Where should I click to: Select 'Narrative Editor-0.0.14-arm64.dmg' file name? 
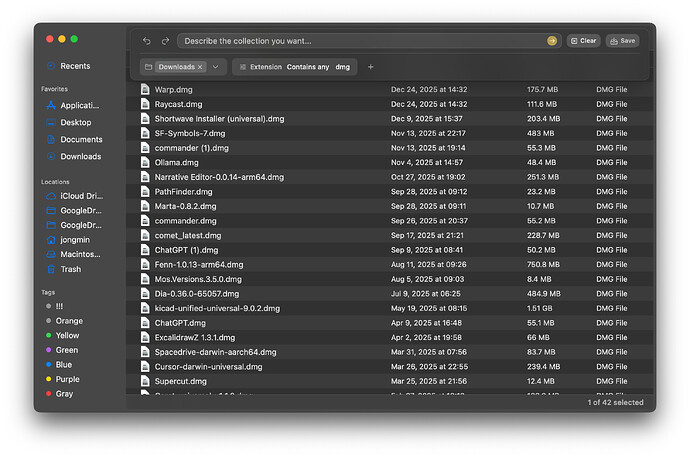coord(219,177)
